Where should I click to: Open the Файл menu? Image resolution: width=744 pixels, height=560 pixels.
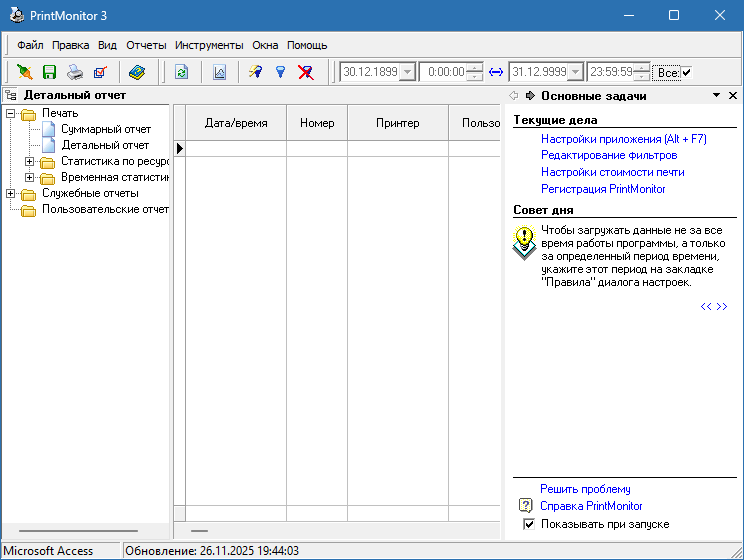(30, 45)
